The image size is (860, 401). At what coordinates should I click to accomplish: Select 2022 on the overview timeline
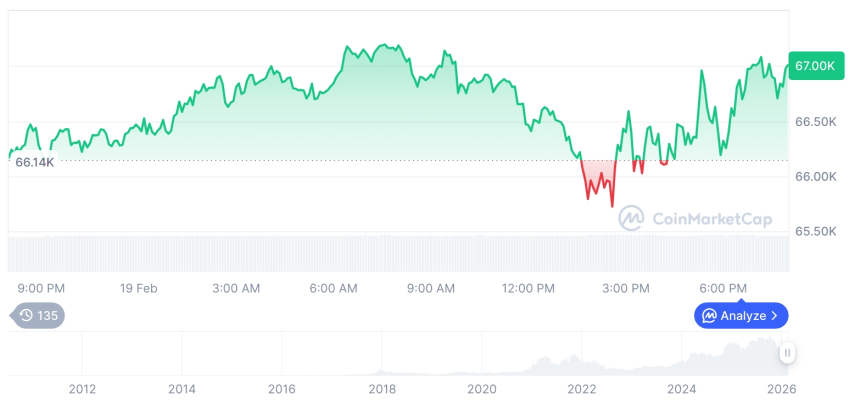click(581, 388)
